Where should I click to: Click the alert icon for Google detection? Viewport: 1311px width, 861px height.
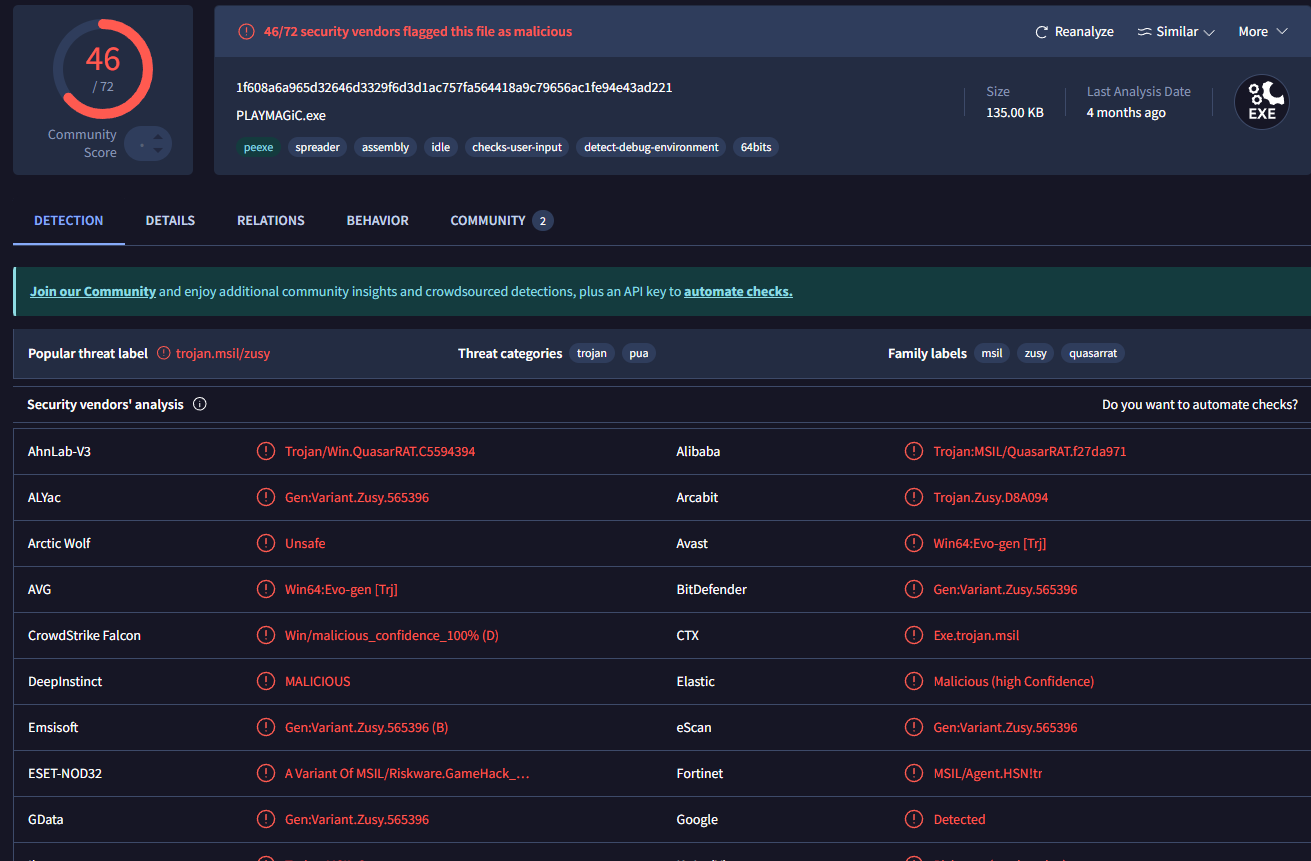point(914,819)
